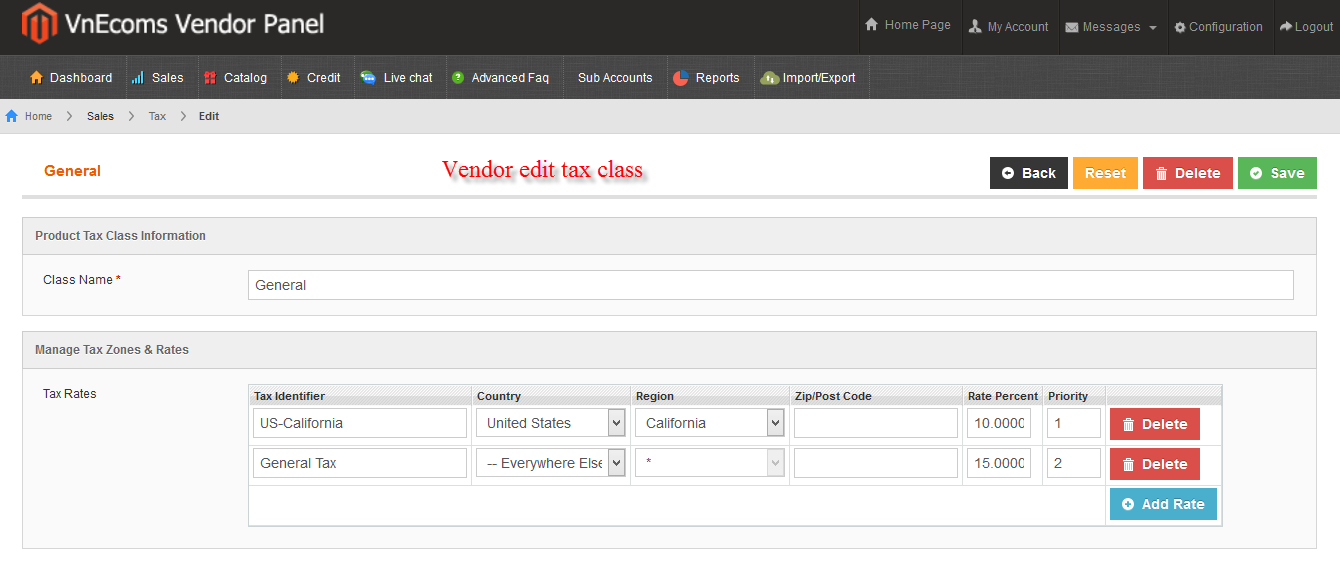
Task: Click the Logout arrow icon
Action: 1286,26
